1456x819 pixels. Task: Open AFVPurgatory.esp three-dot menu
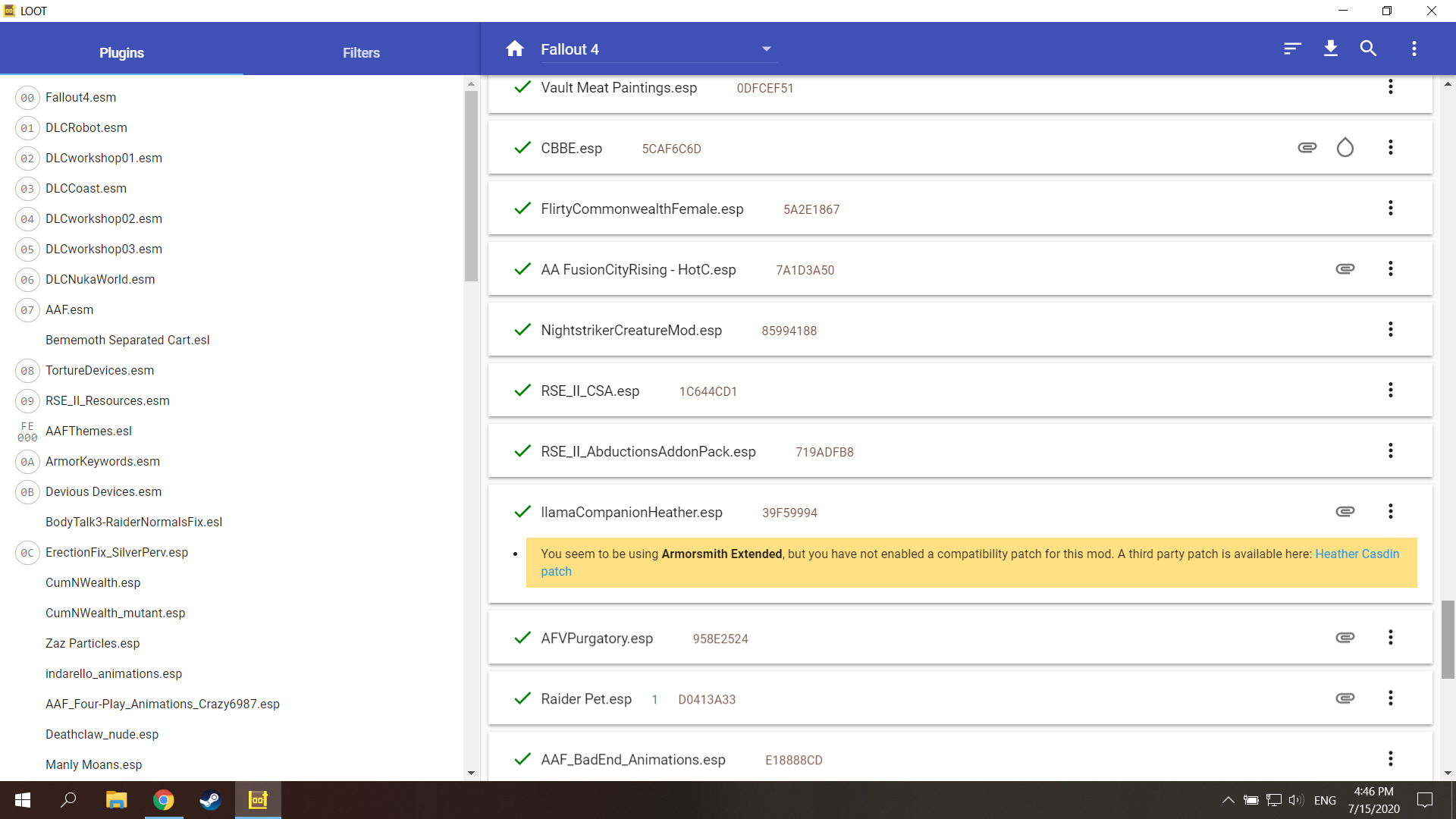point(1391,637)
